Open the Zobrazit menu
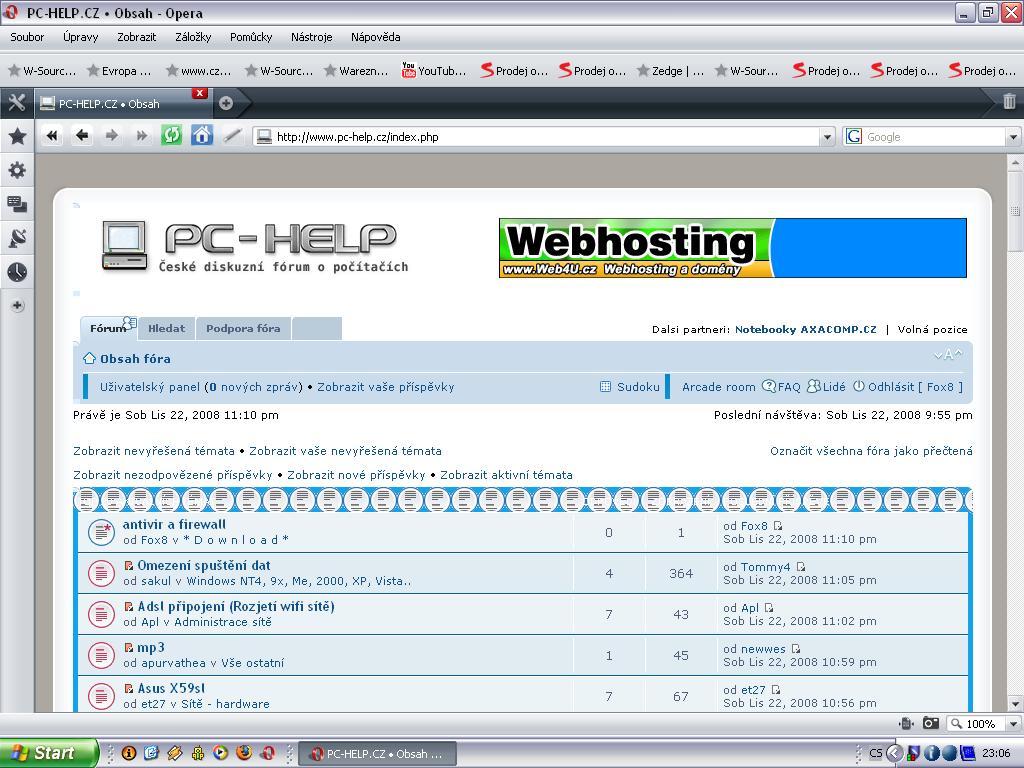 point(136,37)
